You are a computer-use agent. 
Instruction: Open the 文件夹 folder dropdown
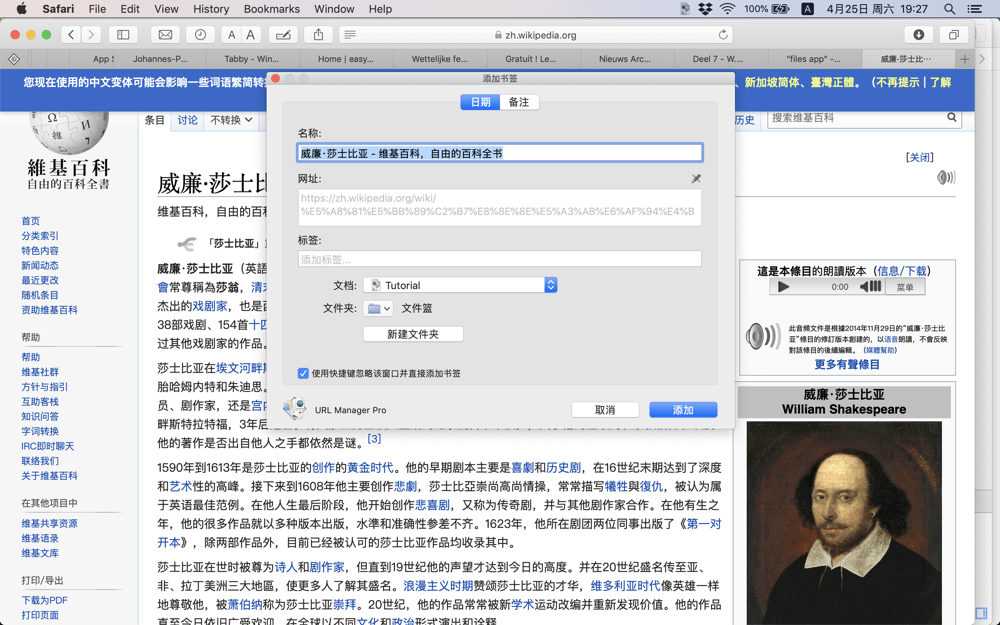pyautogui.click(x=378, y=309)
